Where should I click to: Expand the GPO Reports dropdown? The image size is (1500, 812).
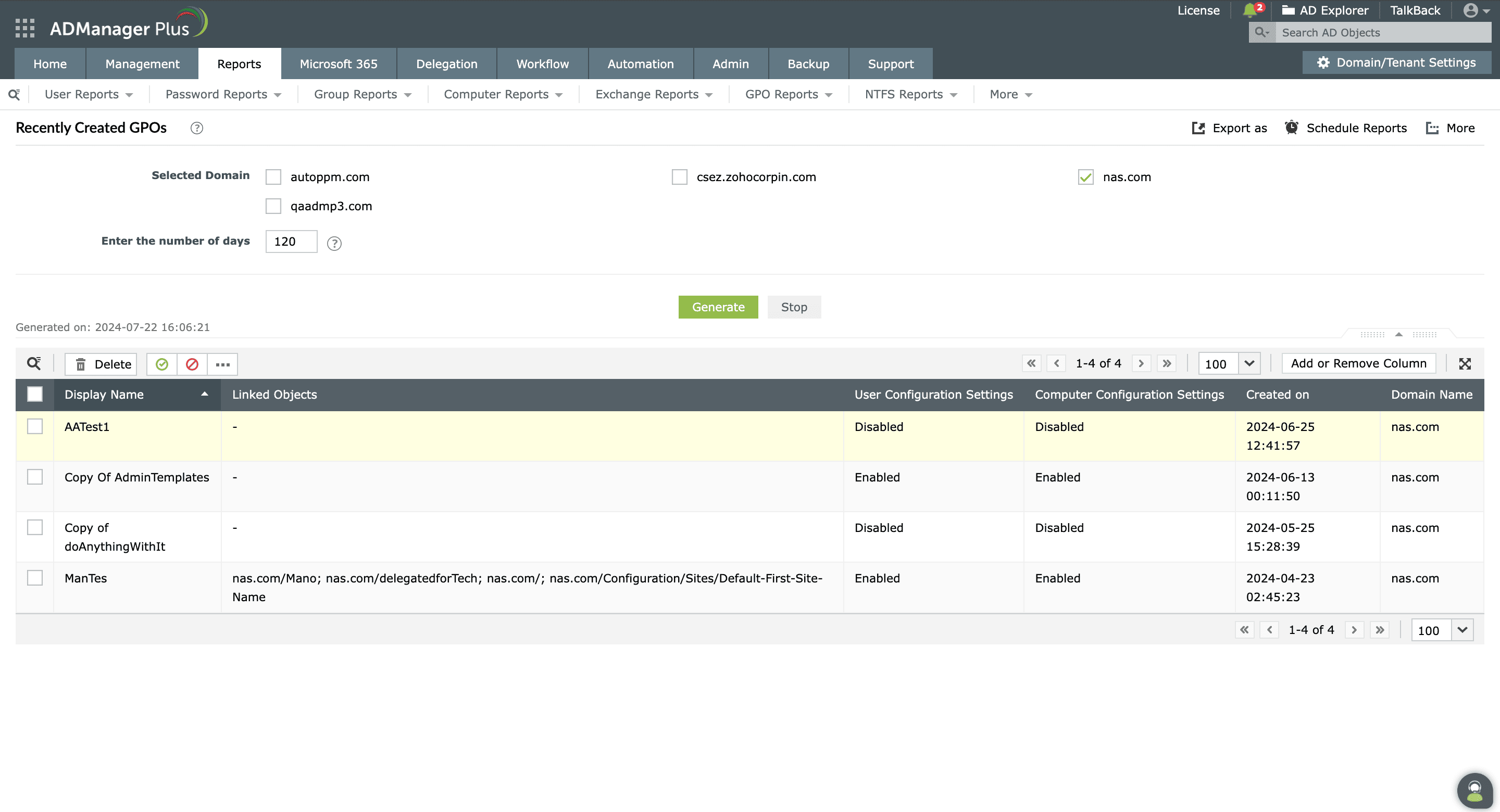(x=789, y=94)
